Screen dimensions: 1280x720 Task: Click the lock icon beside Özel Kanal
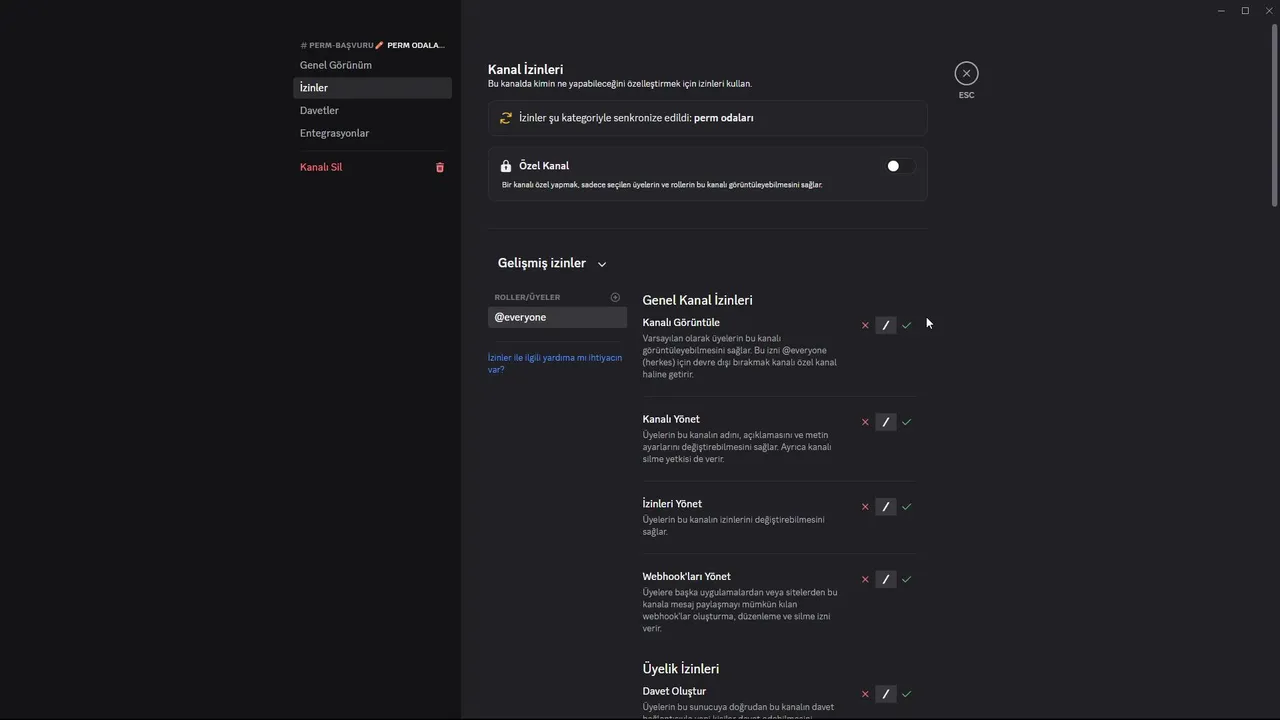click(x=506, y=166)
